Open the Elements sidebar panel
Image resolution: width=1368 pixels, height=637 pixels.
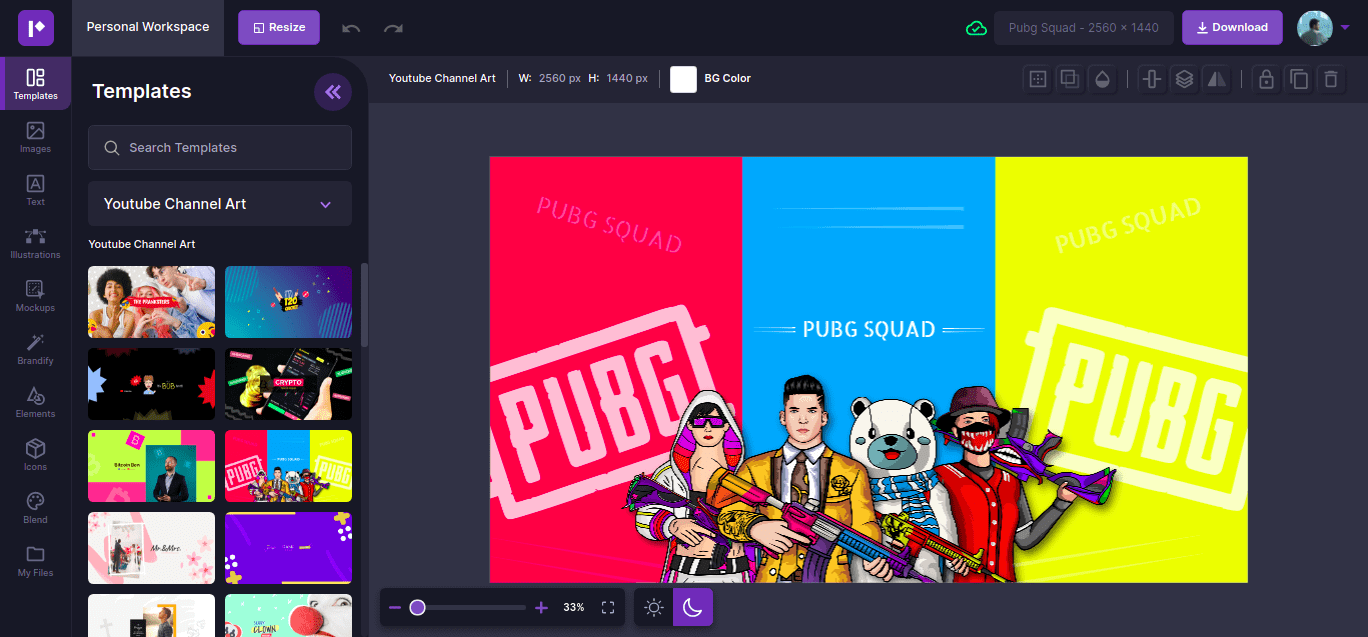click(x=35, y=402)
